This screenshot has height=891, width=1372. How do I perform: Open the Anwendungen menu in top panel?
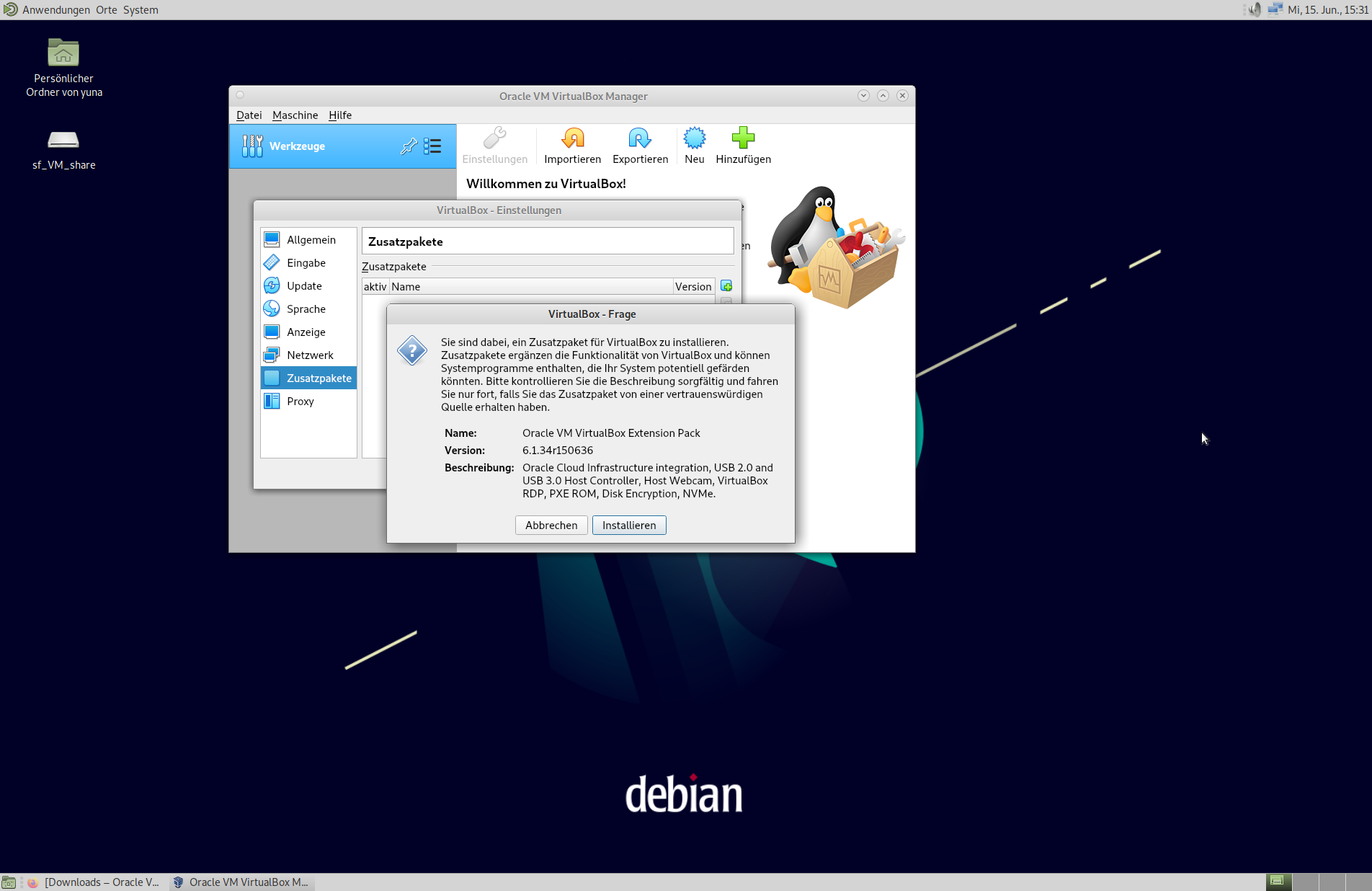click(x=55, y=10)
